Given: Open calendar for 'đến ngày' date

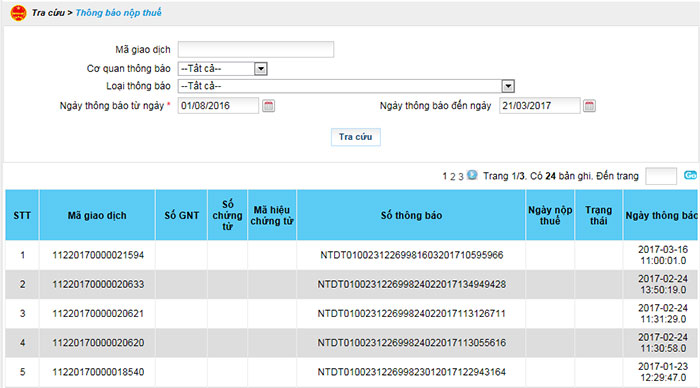Looking at the screenshot, I should click(589, 106).
